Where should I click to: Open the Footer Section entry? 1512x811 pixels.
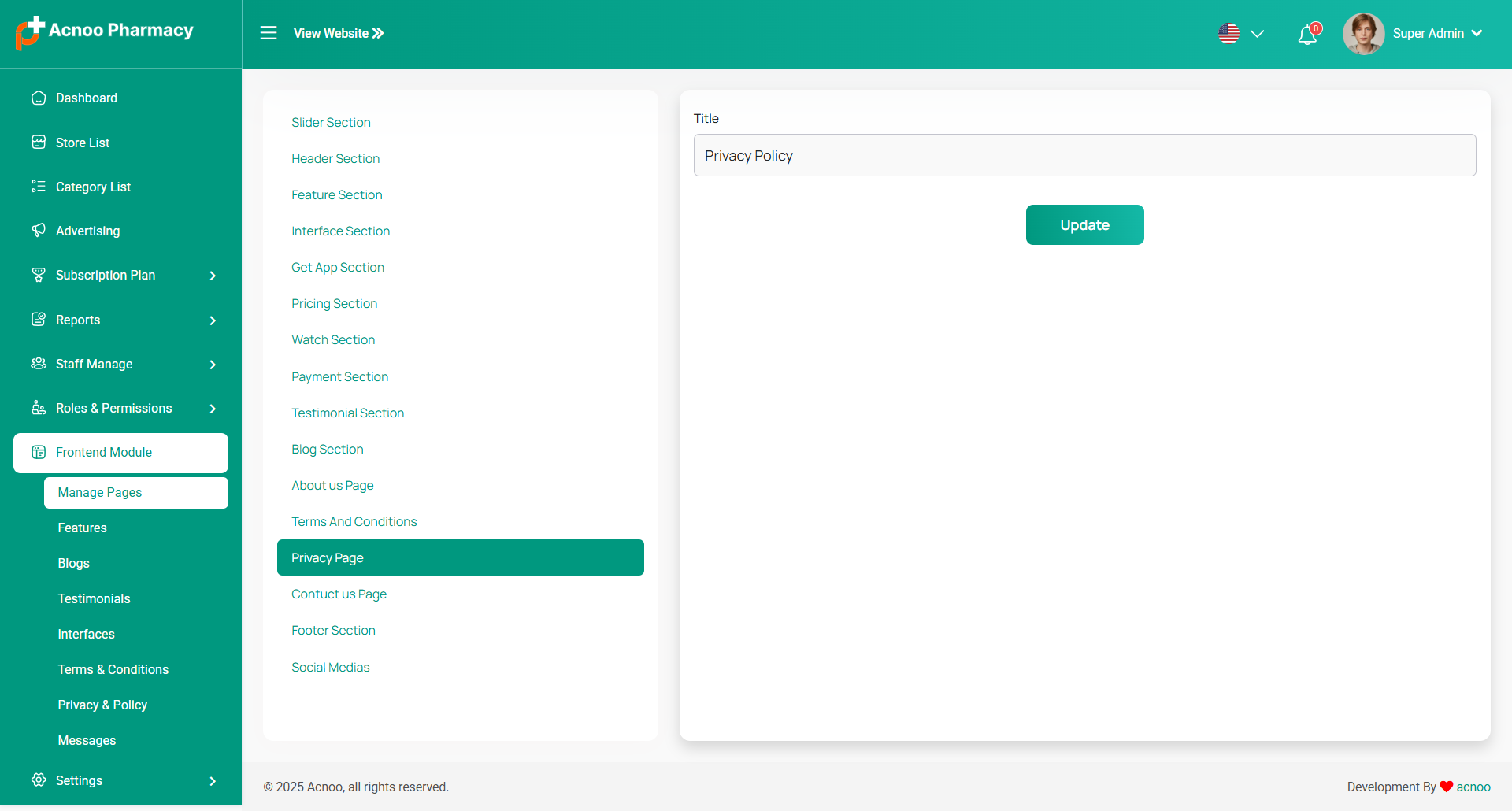(x=333, y=630)
